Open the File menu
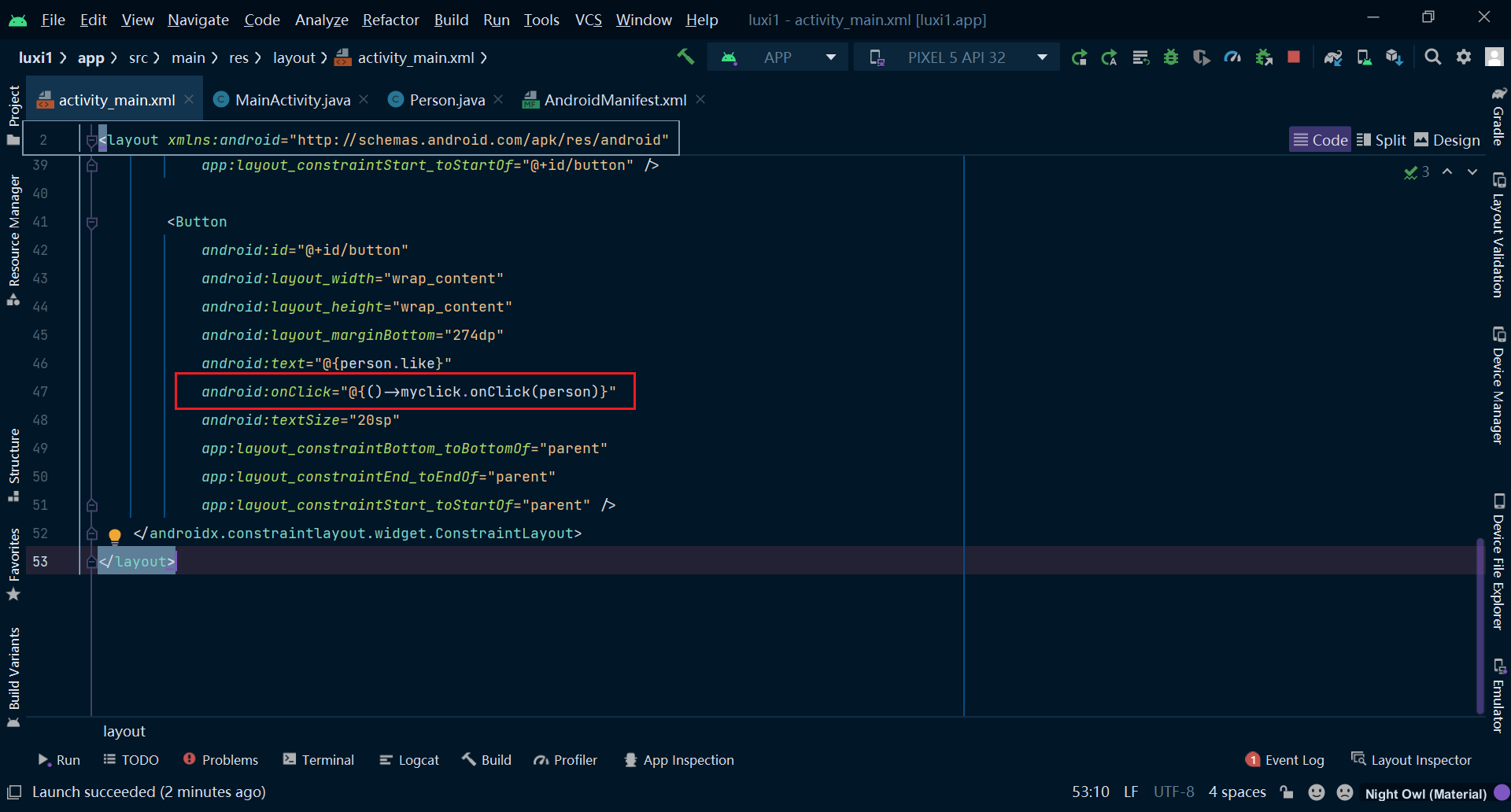Image resolution: width=1511 pixels, height=812 pixels. (53, 20)
